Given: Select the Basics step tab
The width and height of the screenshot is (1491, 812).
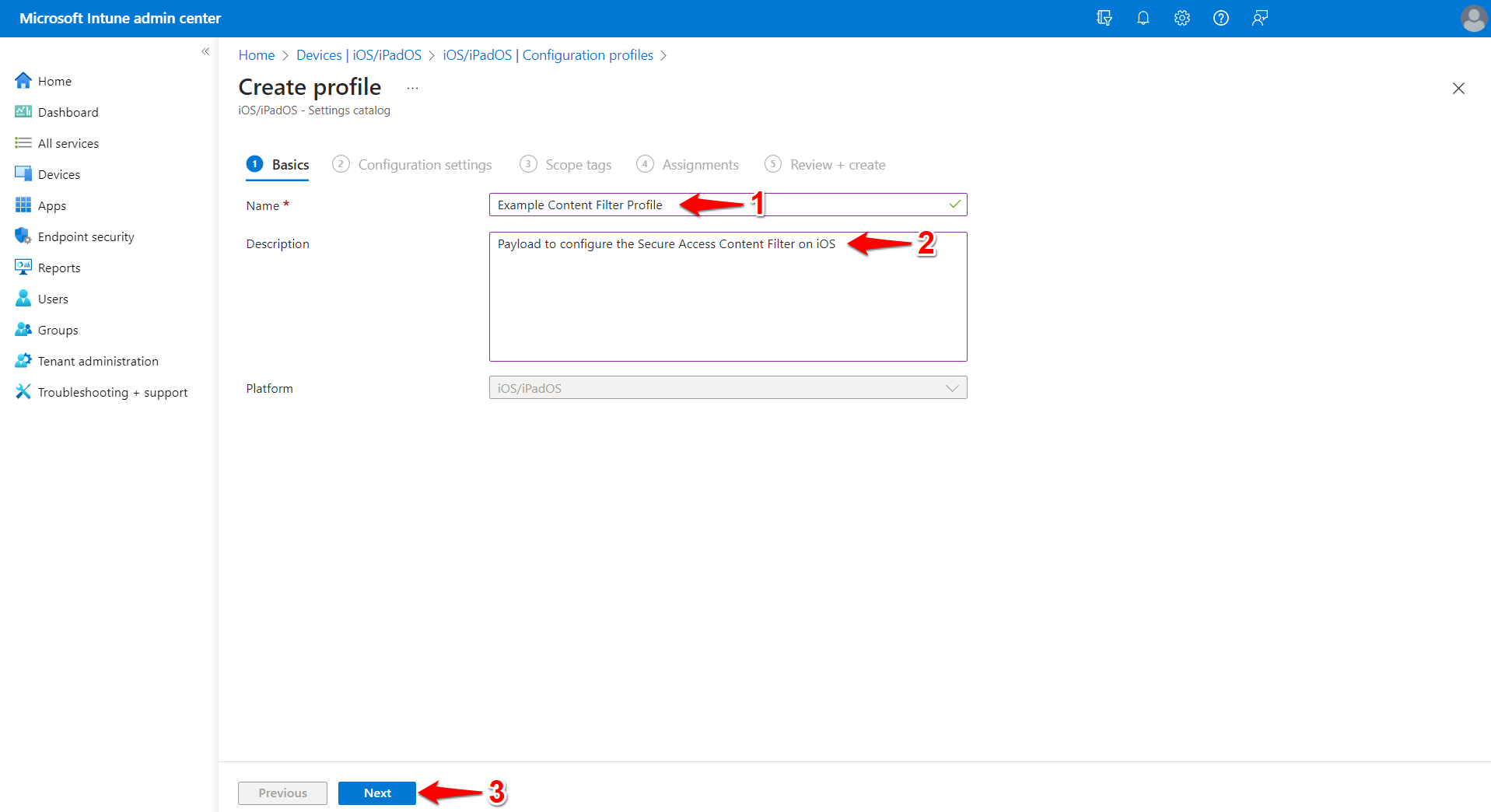Looking at the screenshot, I should pyautogui.click(x=278, y=164).
